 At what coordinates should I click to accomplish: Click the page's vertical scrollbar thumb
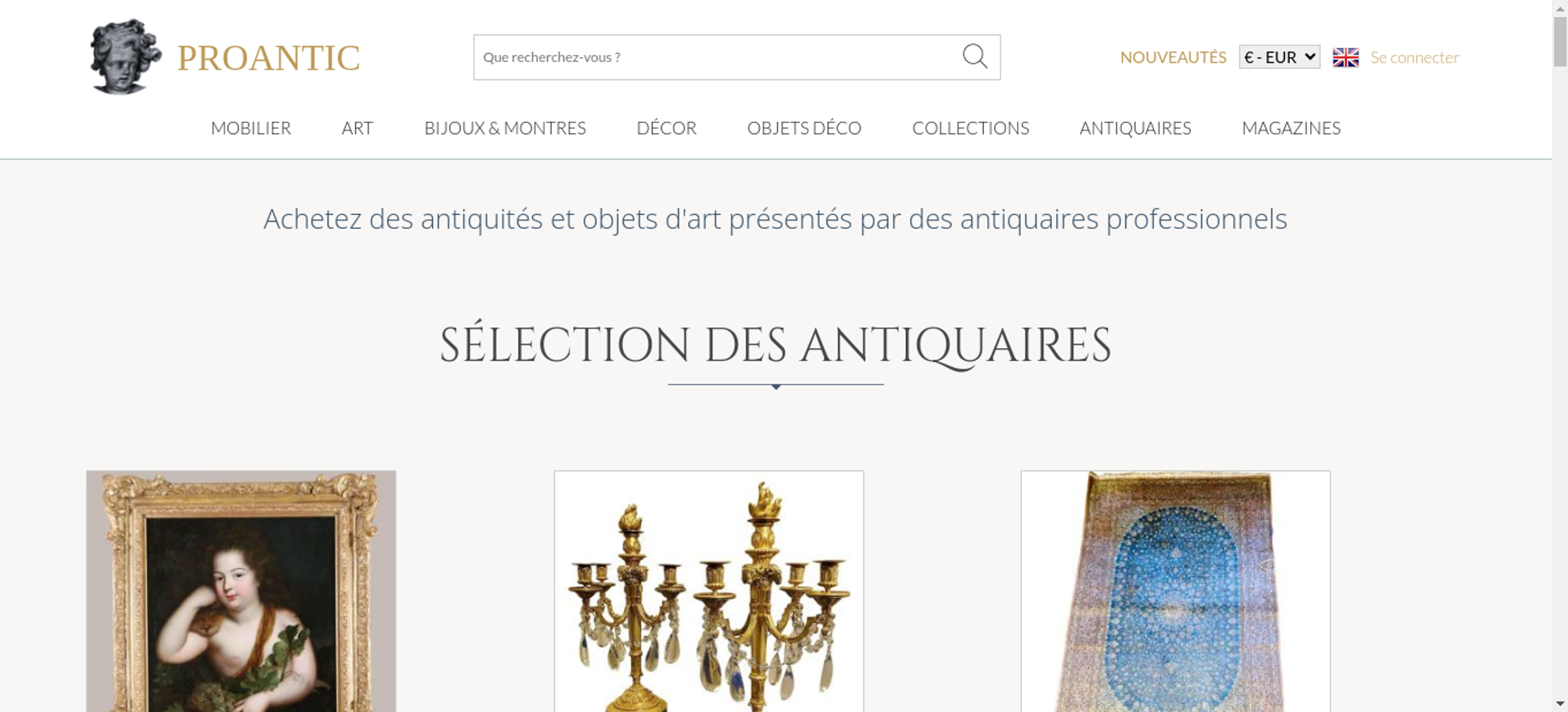click(x=1560, y=41)
